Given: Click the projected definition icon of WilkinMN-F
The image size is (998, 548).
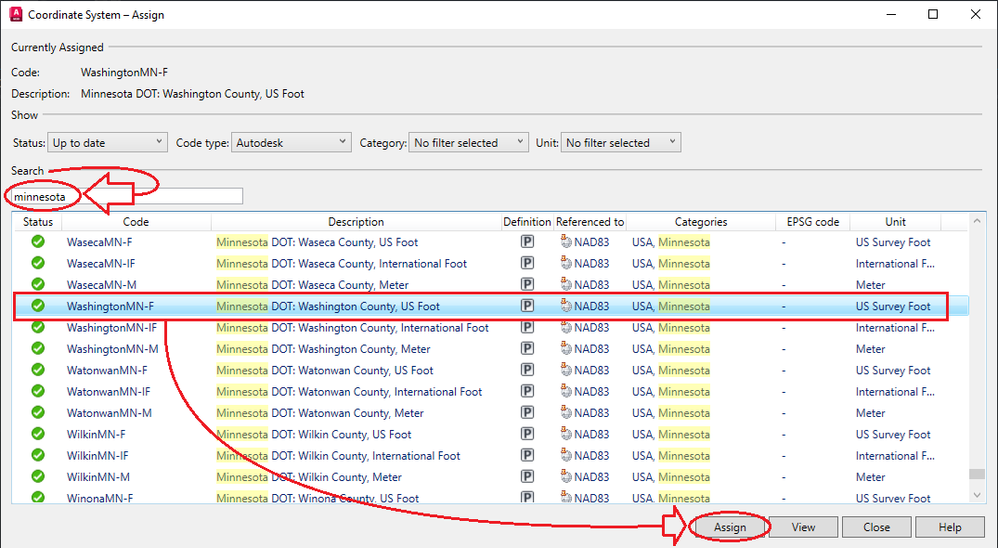Looking at the screenshot, I should (527, 434).
